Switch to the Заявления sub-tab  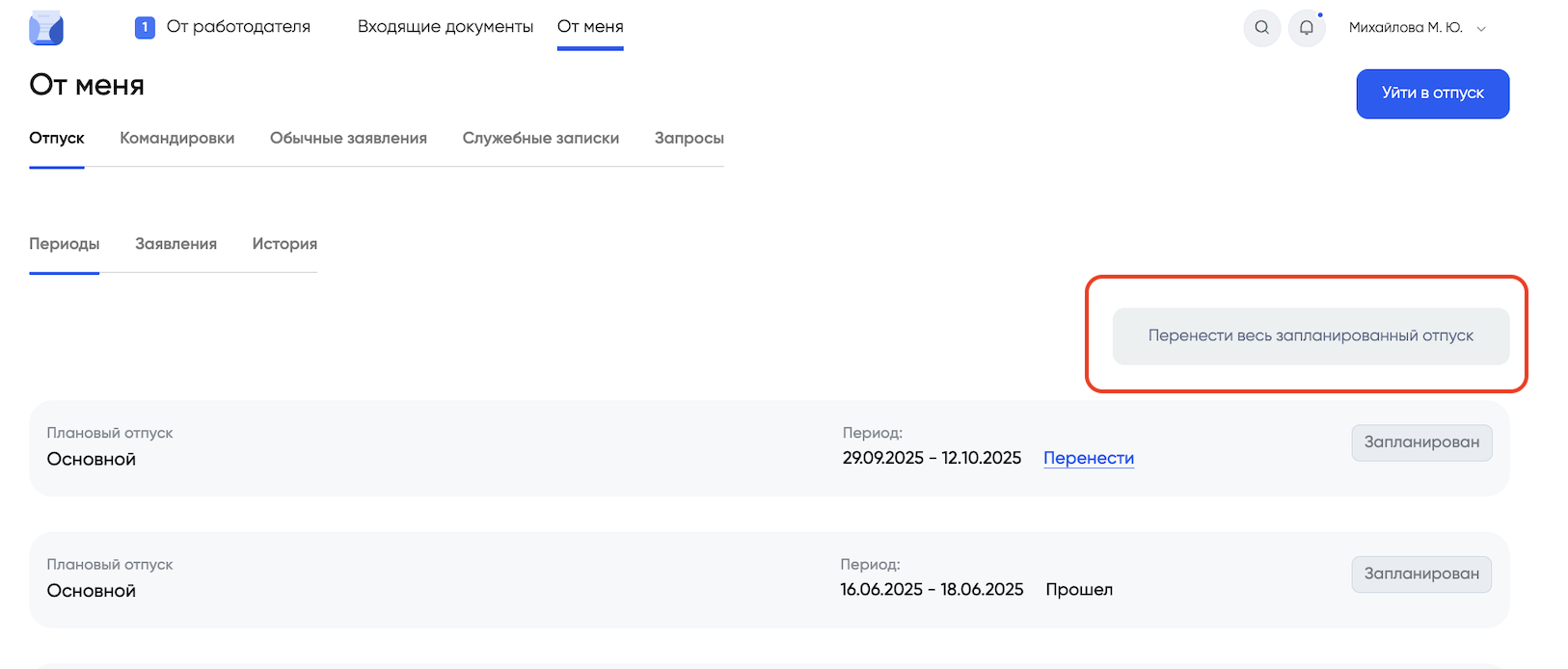(x=176, y=244)
